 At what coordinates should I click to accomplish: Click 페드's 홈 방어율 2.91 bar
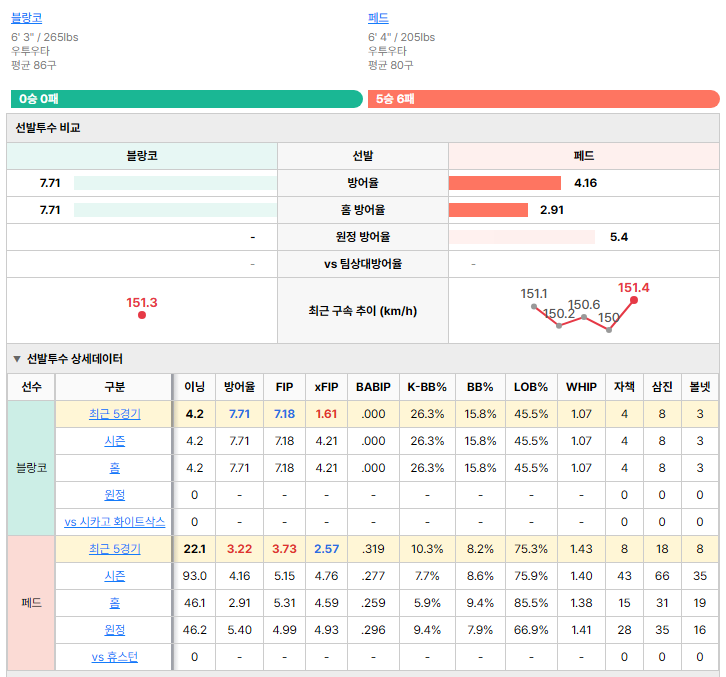coord(488,210)
